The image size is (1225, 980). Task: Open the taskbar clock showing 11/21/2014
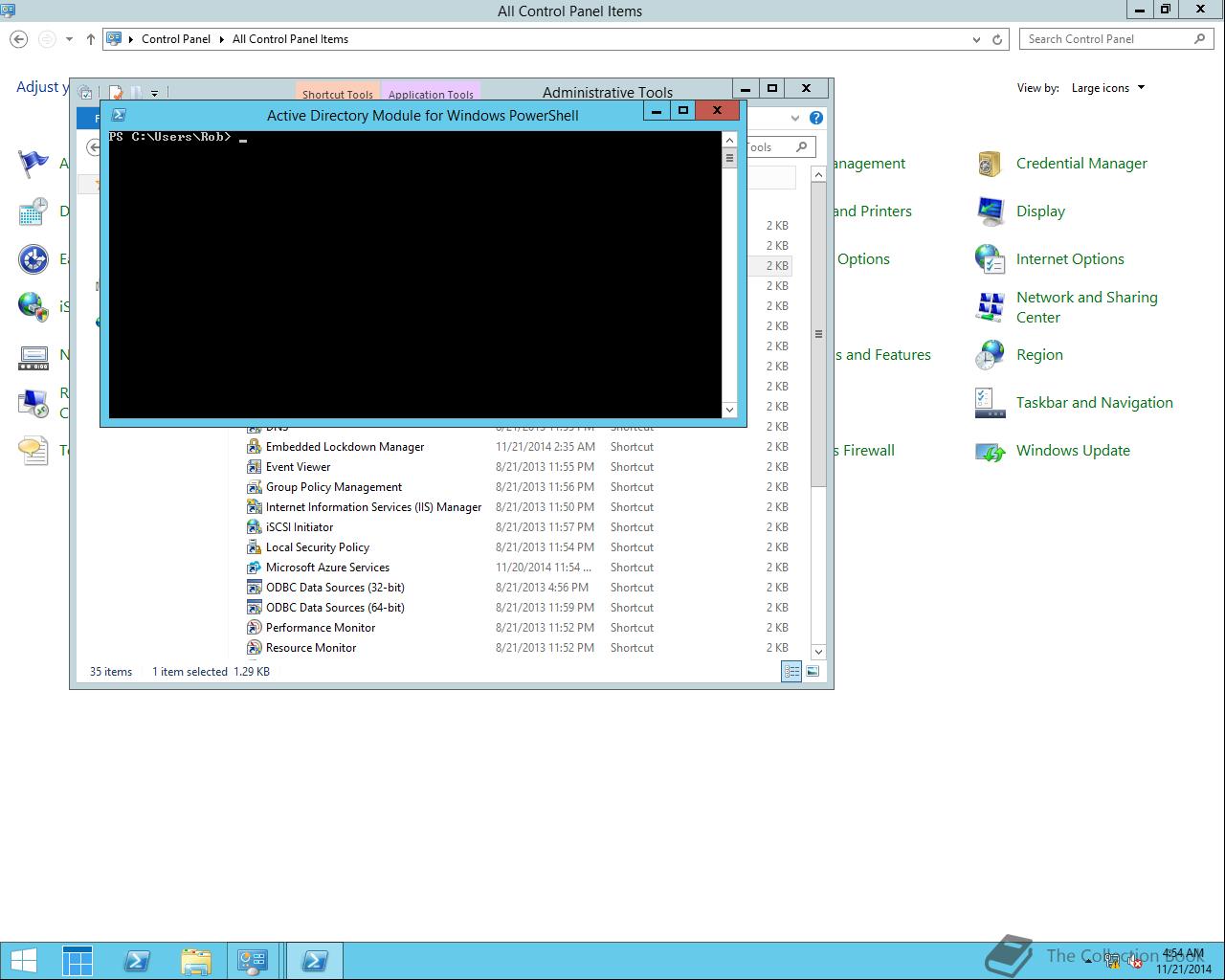1183,961
